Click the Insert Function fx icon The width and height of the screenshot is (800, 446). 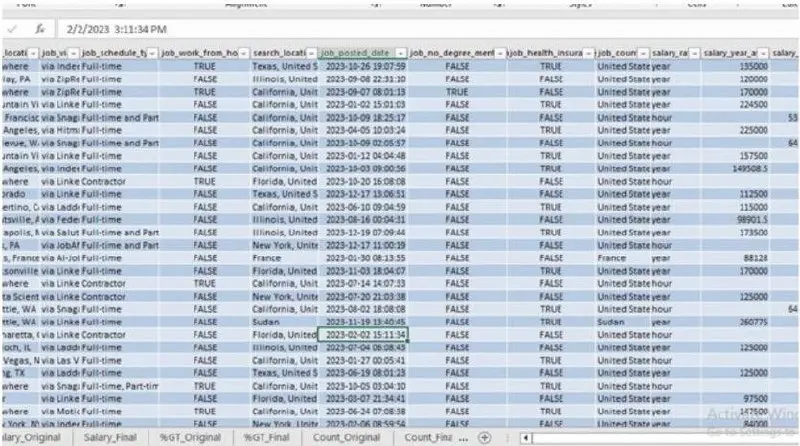(40, 29)
